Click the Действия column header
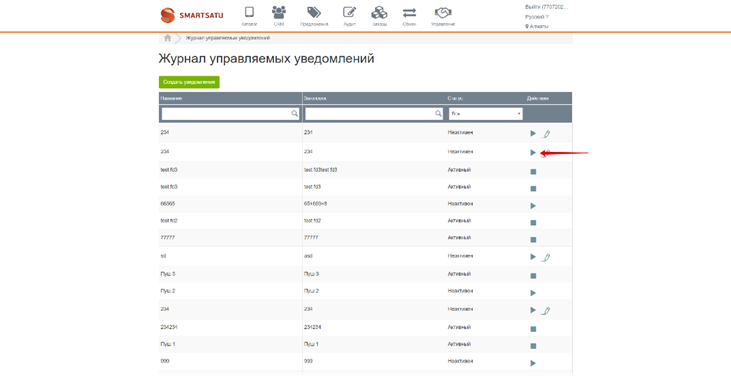This screenshot has width=731, height=376. click(538, 98)
